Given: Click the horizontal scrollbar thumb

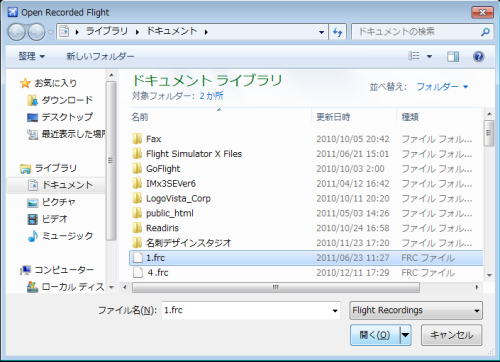Looking at the screenshot, I should click(x=276, y=287).
